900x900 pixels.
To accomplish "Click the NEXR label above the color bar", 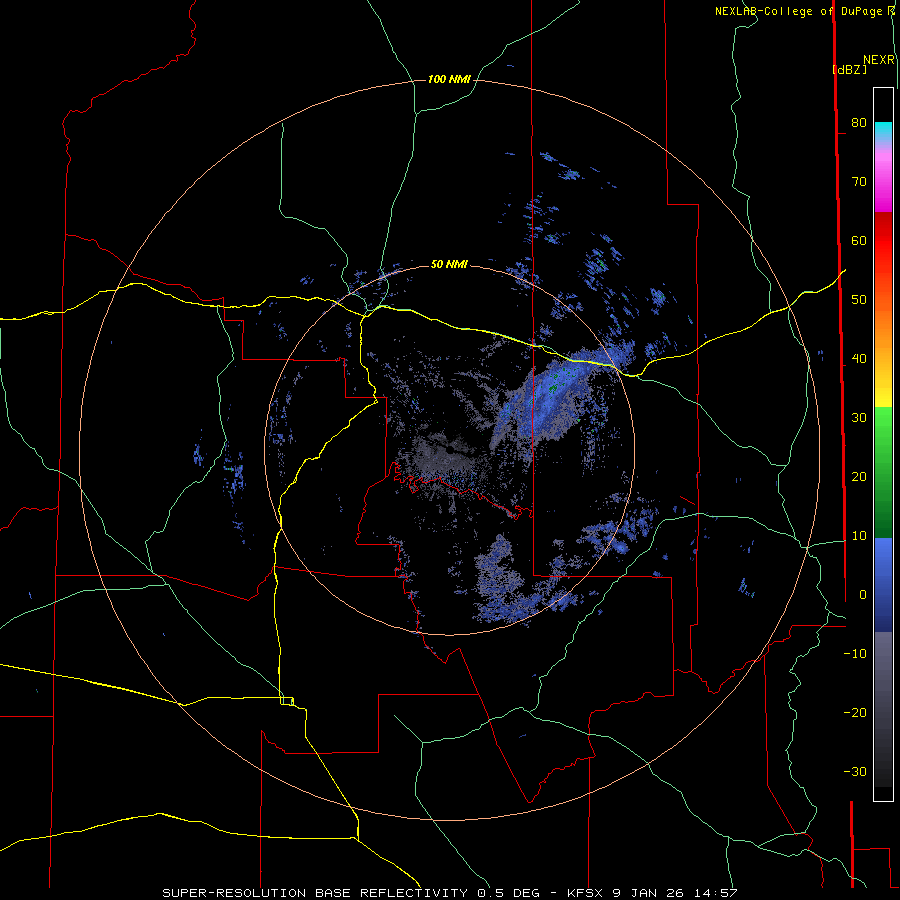I will point(879,60).
